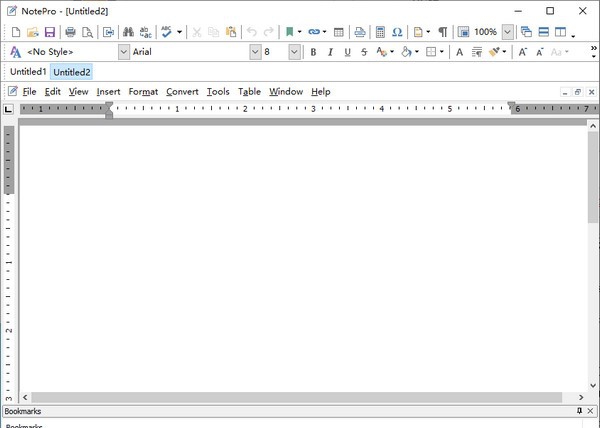The image size is (600, 428).
Task: Click the Save floppy disk icon
Action: 50,32
